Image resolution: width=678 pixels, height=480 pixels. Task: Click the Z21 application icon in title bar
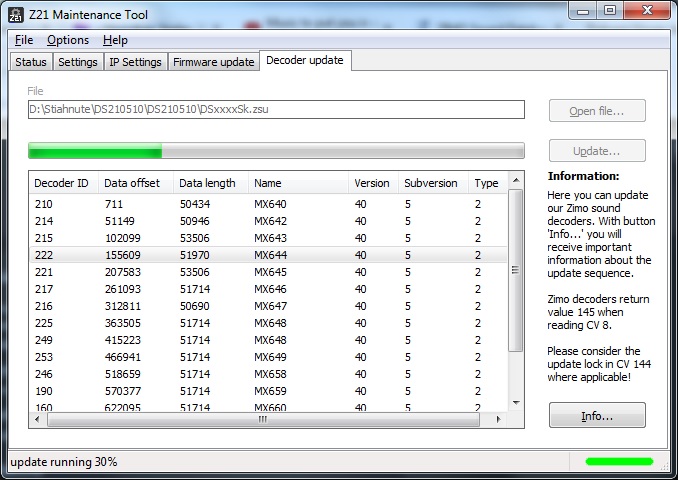pyautogui.click(x=16, y=13)
